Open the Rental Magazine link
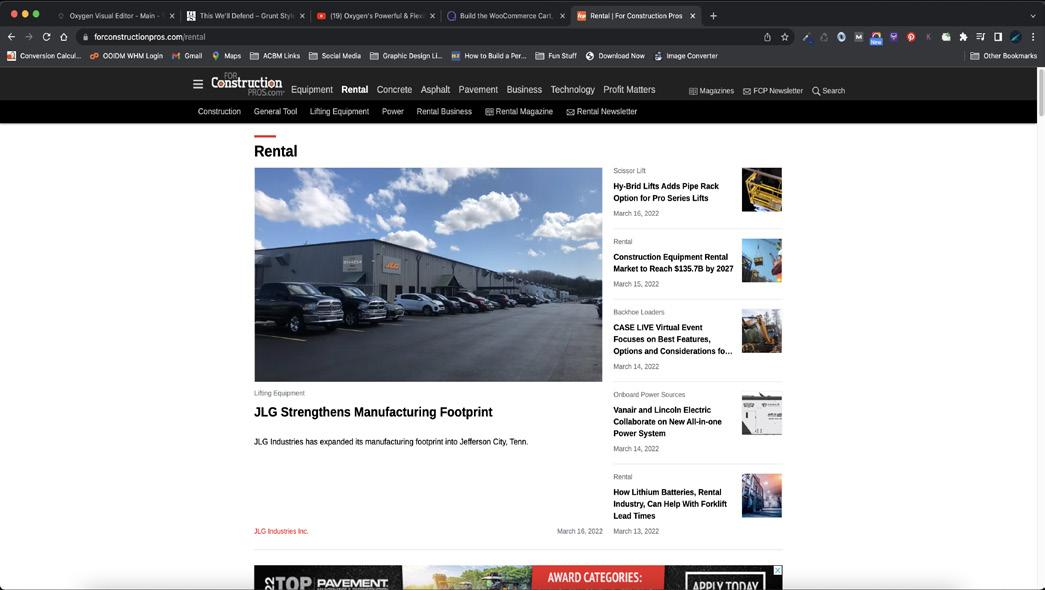Viewport: 1045px width, 590px height. pyautogui.click(x=519, y=111)
